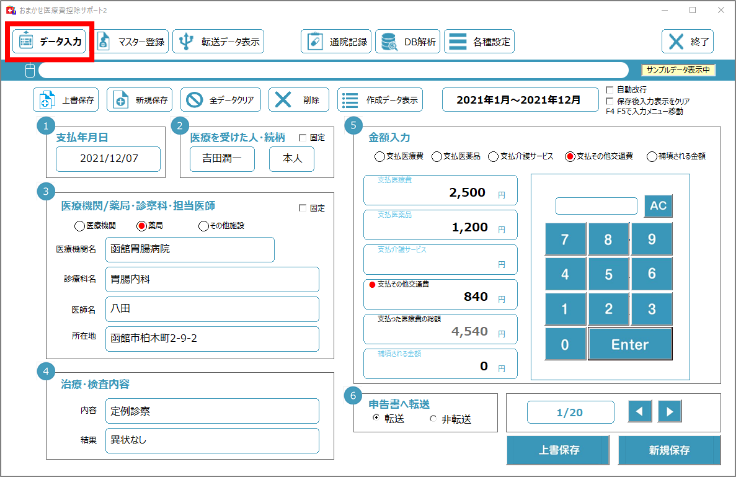
Task: Tick 固定 in the 医療機関 section
Action: (x=304, y=208)
